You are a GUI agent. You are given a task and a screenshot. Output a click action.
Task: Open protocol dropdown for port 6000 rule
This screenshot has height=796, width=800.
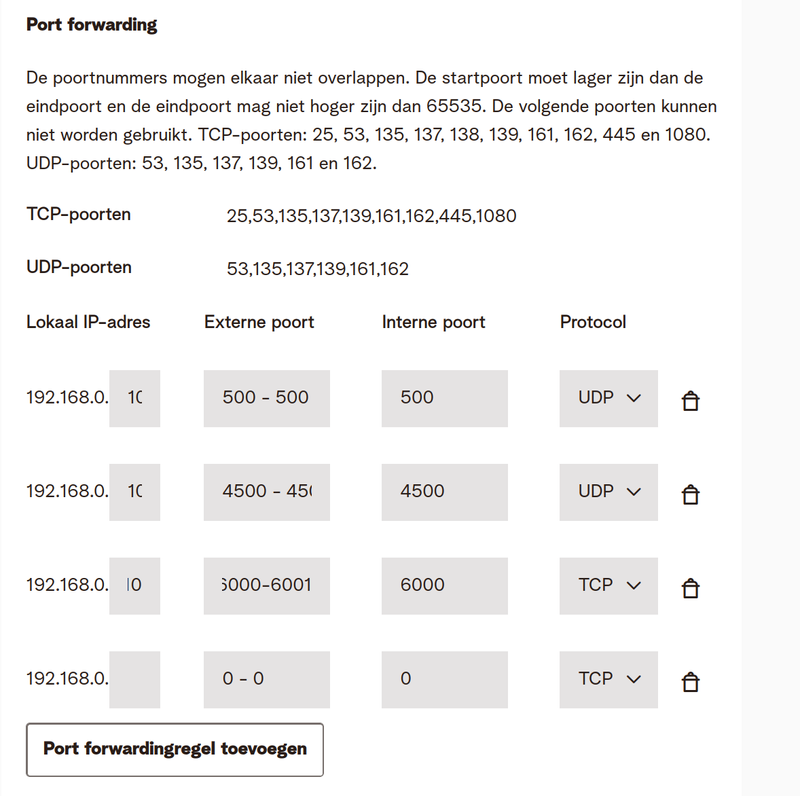pyautogui.click(x=608, y=585)
